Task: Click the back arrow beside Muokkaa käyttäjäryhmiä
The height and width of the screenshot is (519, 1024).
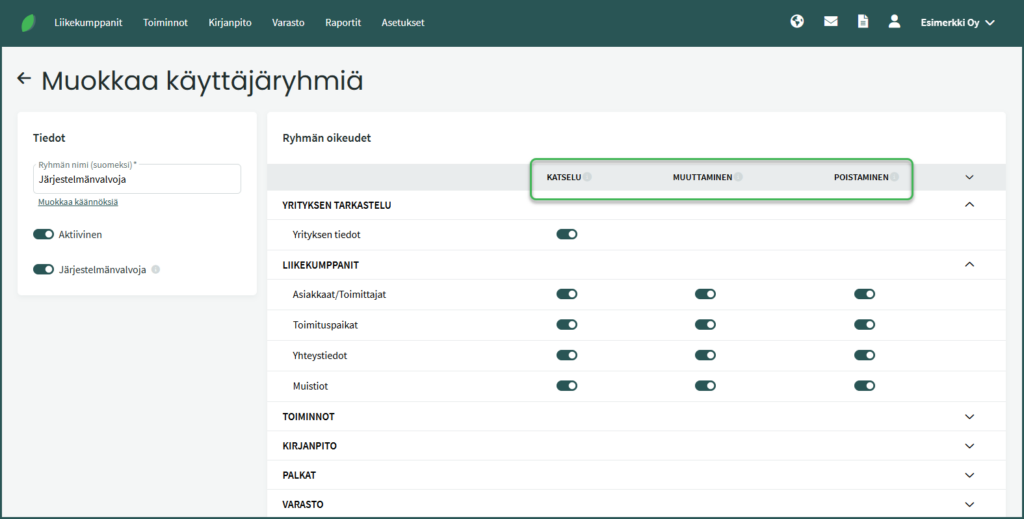Action: coord(25,79)
